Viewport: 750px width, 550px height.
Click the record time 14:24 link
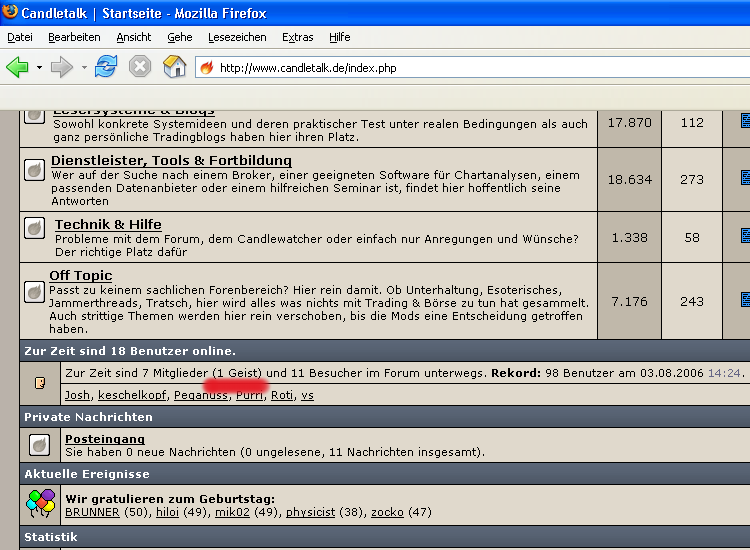[725, 373]
